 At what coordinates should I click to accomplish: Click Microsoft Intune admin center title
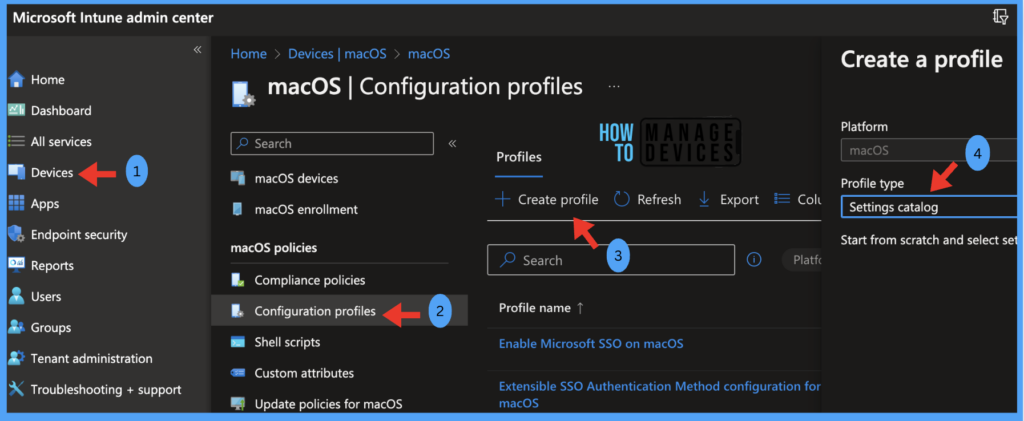(x=113, y=17)
